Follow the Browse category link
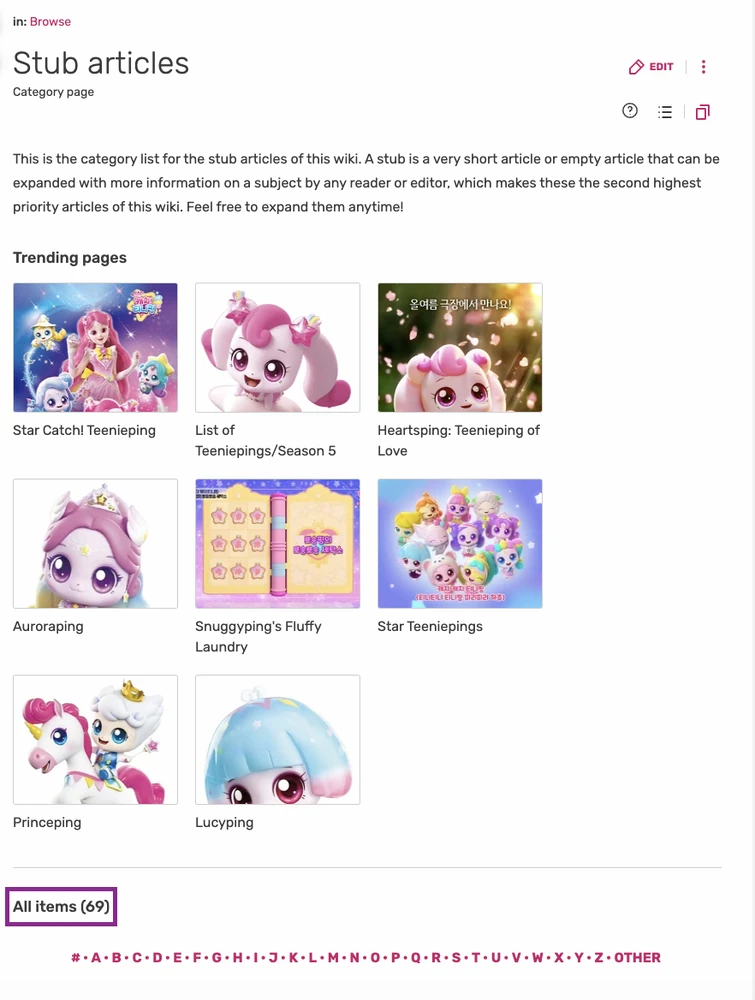This screenshot has height=1000, width=755. (50, 22)
